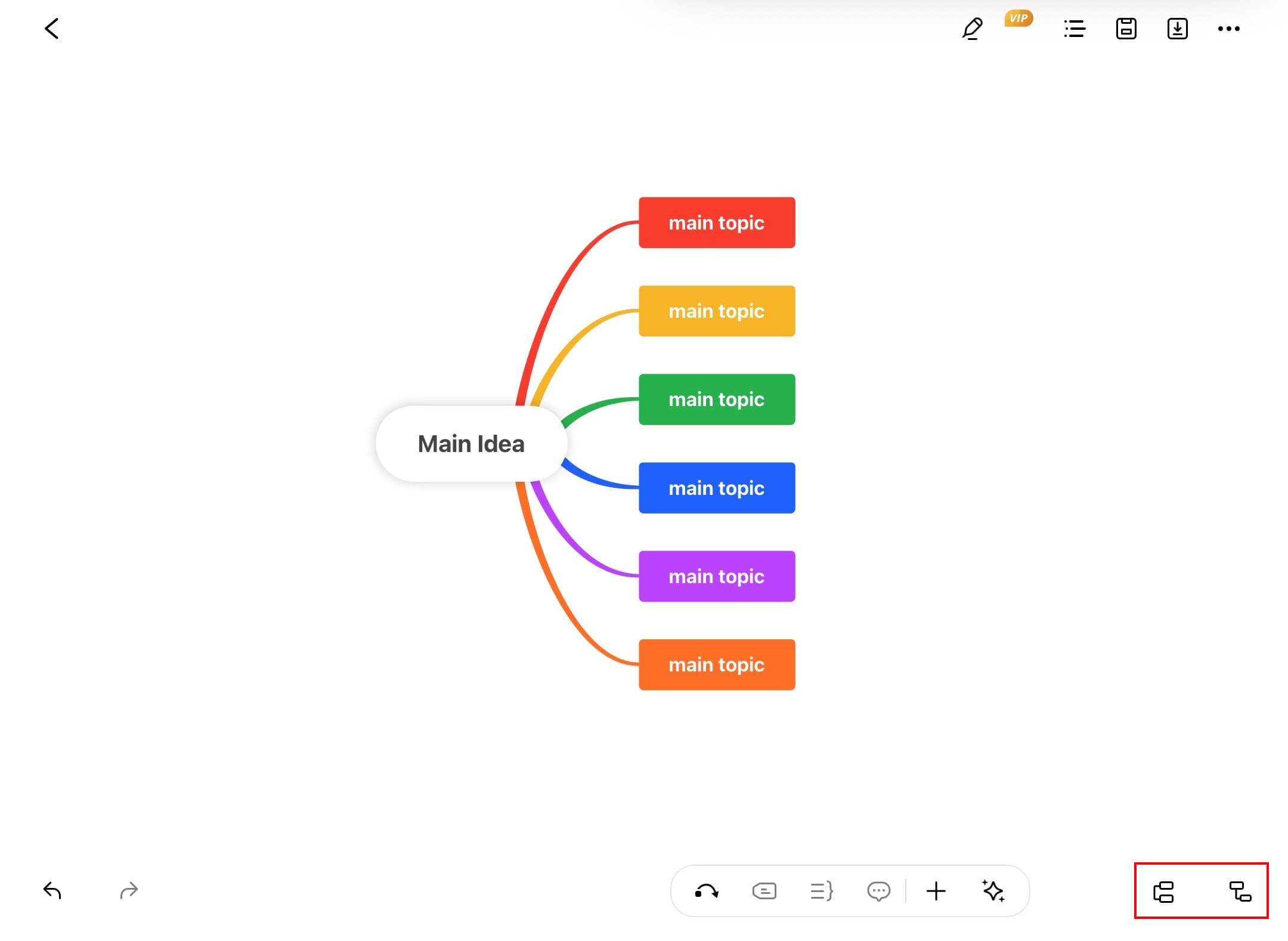The image size is (1288, 941).
Task: Select the red main topic node
Action: pyautogui.click(x=717, y=222)
